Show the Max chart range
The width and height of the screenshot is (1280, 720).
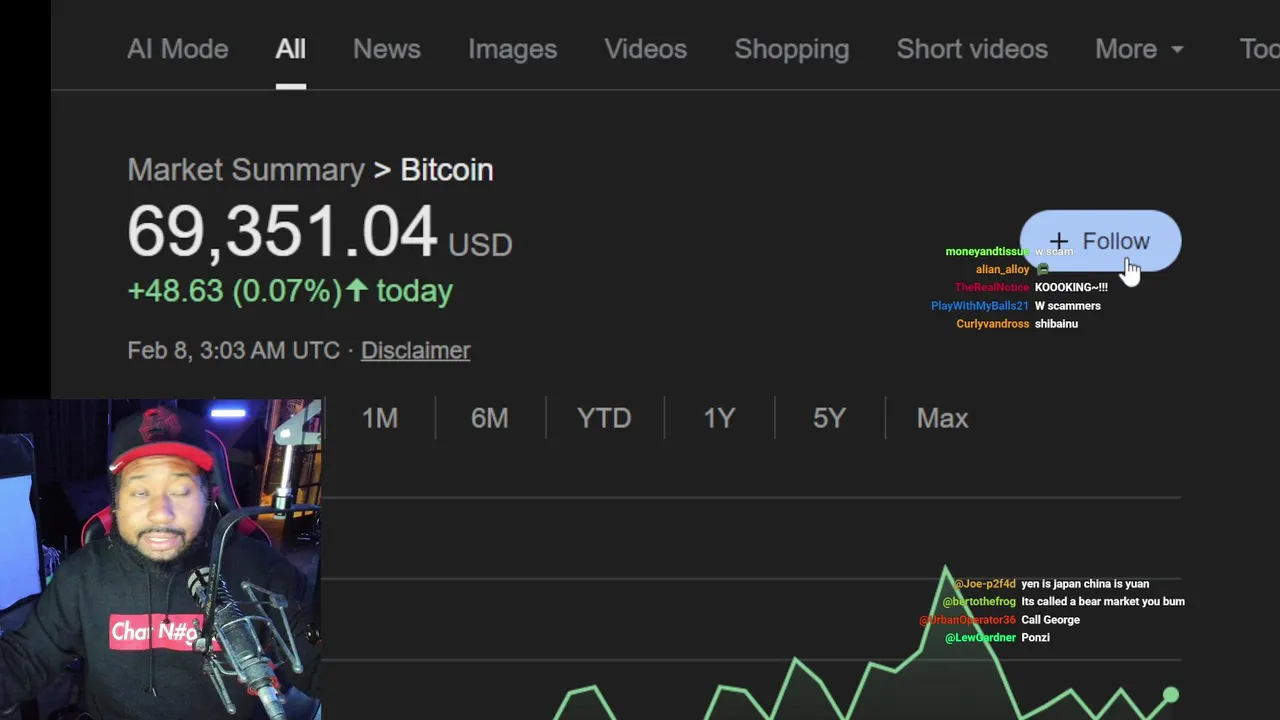pos(942,418)
